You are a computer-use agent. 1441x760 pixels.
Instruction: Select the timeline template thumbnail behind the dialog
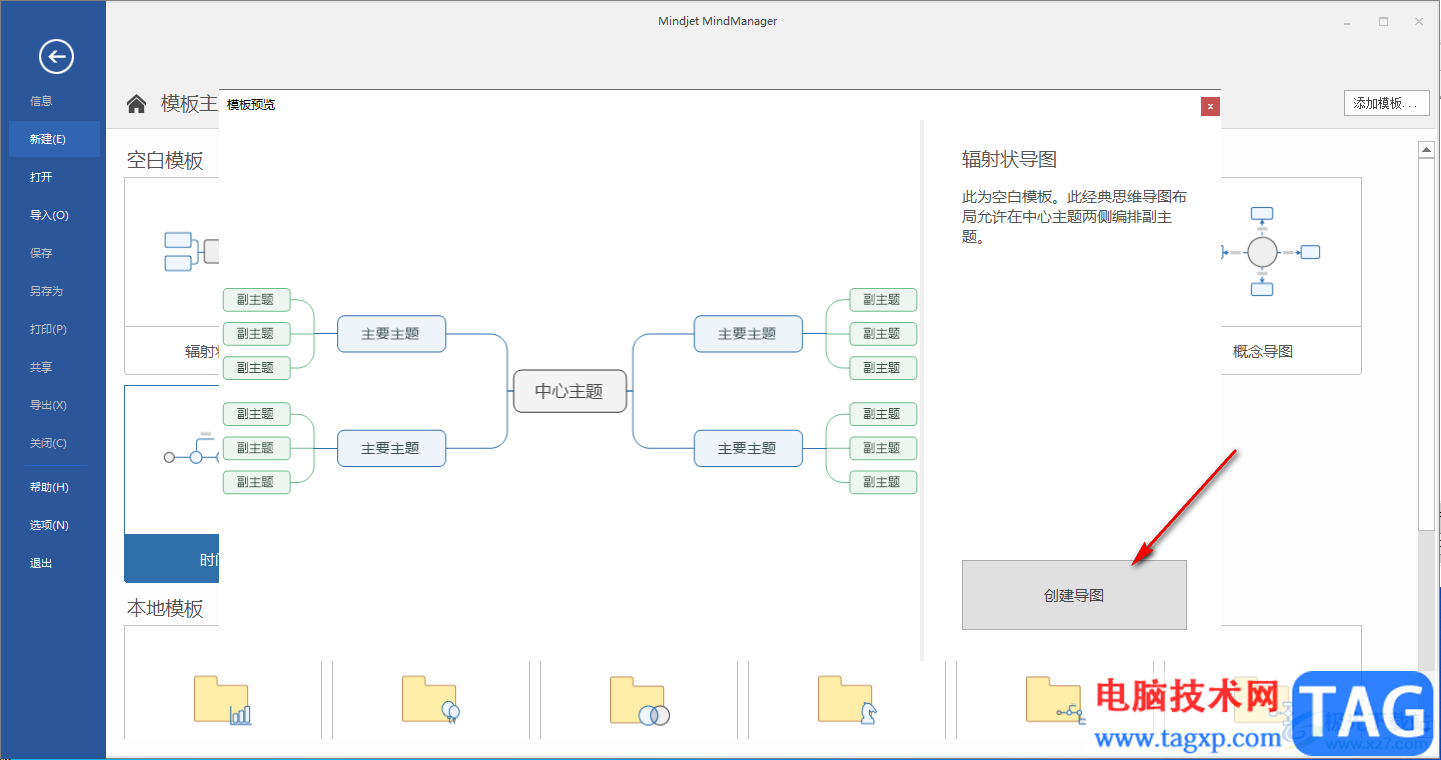pos(172,484)
